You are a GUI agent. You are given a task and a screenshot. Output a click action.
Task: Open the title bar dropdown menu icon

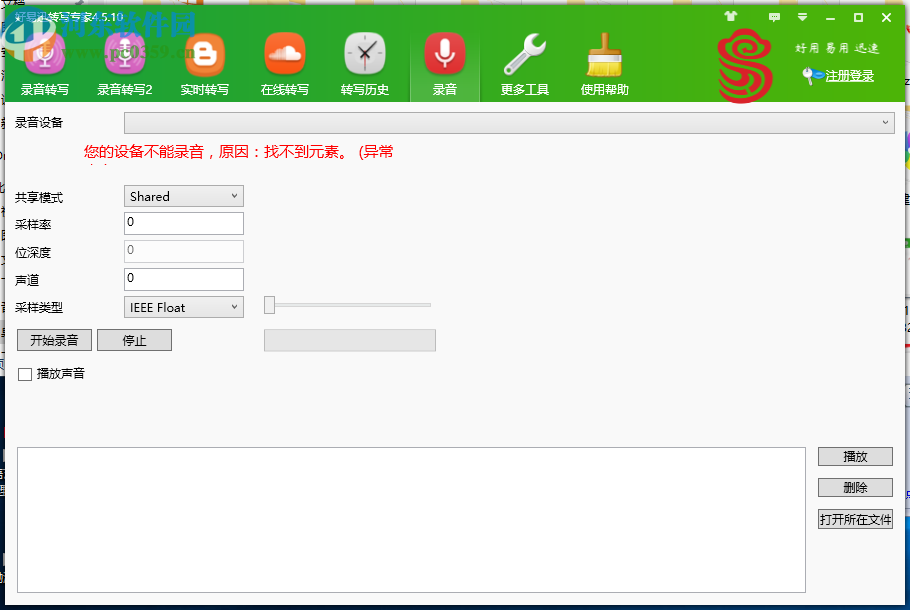(803, 17)
